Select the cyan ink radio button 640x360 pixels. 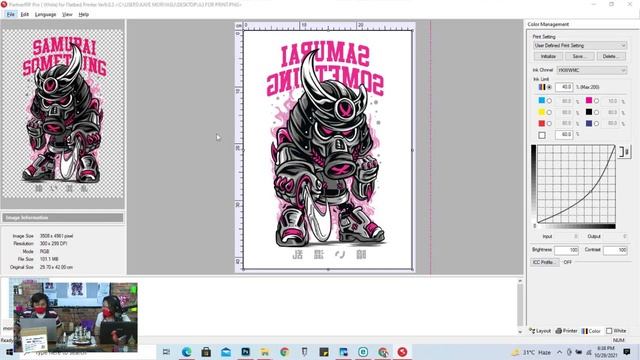point(549,101)
